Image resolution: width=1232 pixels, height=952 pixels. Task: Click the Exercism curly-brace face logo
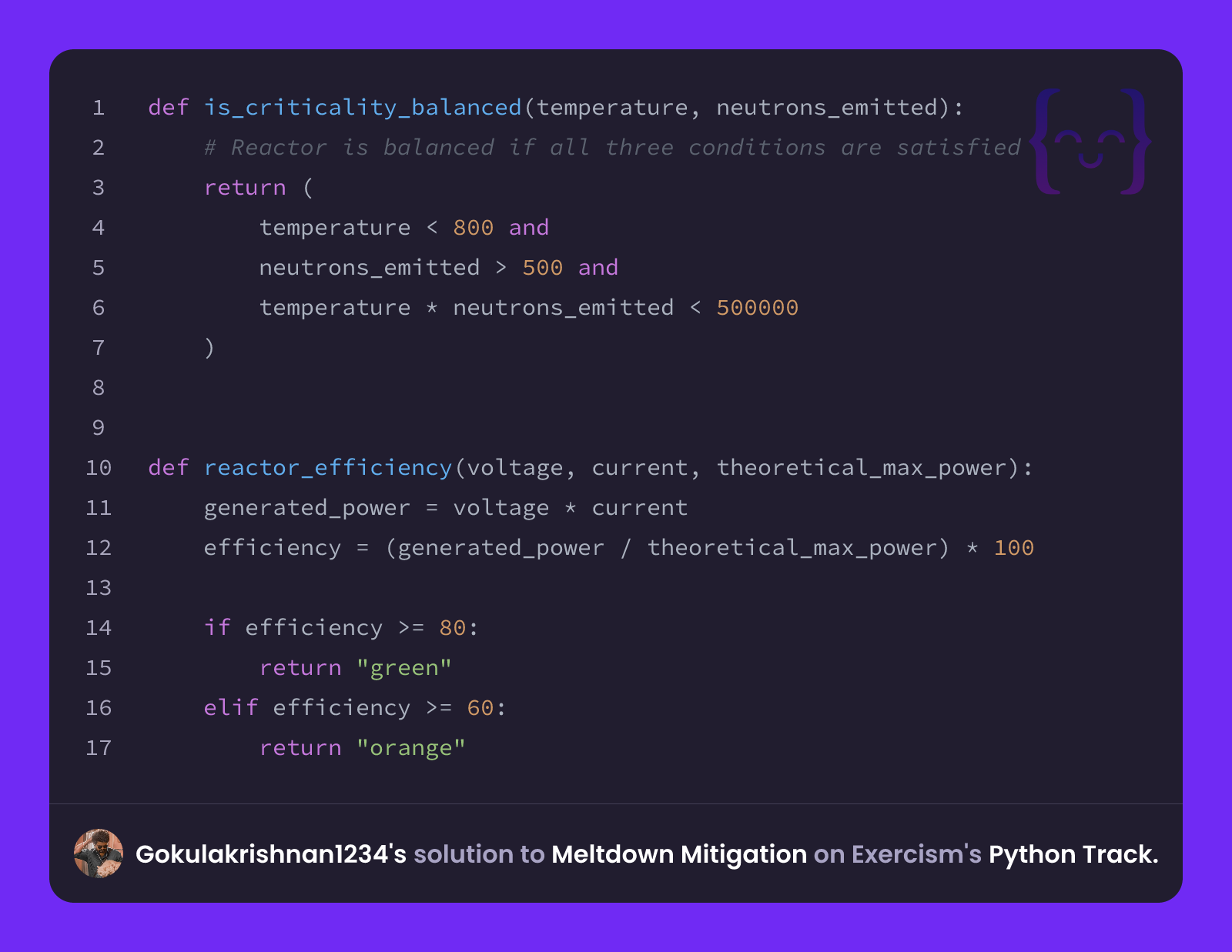coord(1090,141)
